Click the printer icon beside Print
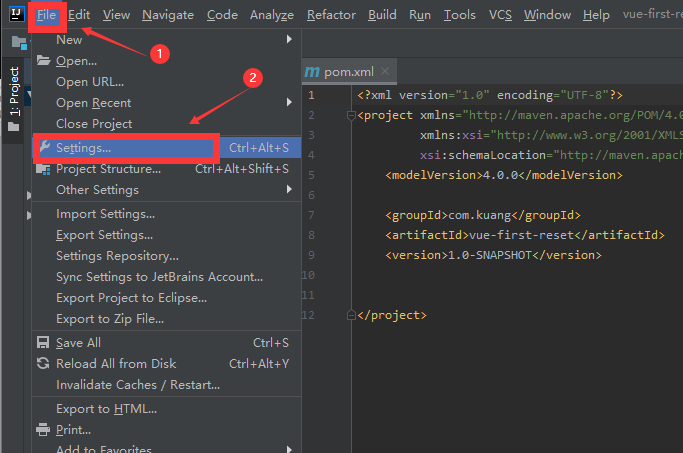683x453 pixels. pos(43,430)
